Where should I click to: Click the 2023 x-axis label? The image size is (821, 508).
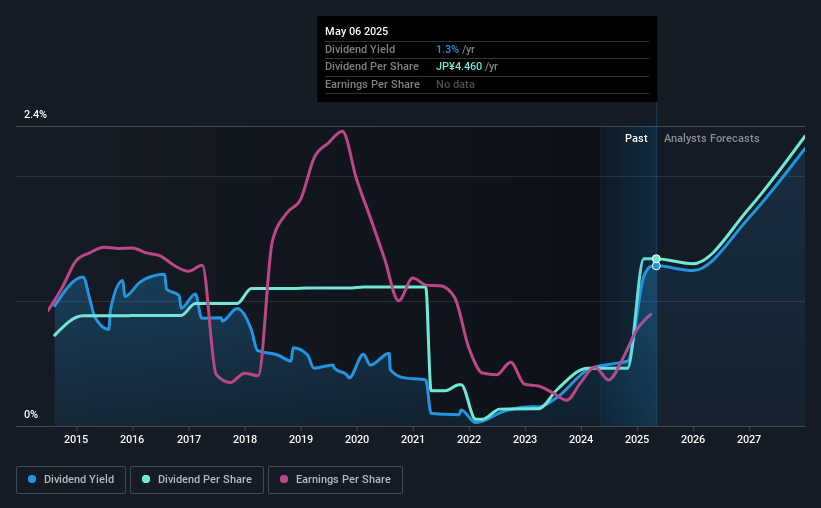click(525, 439)
